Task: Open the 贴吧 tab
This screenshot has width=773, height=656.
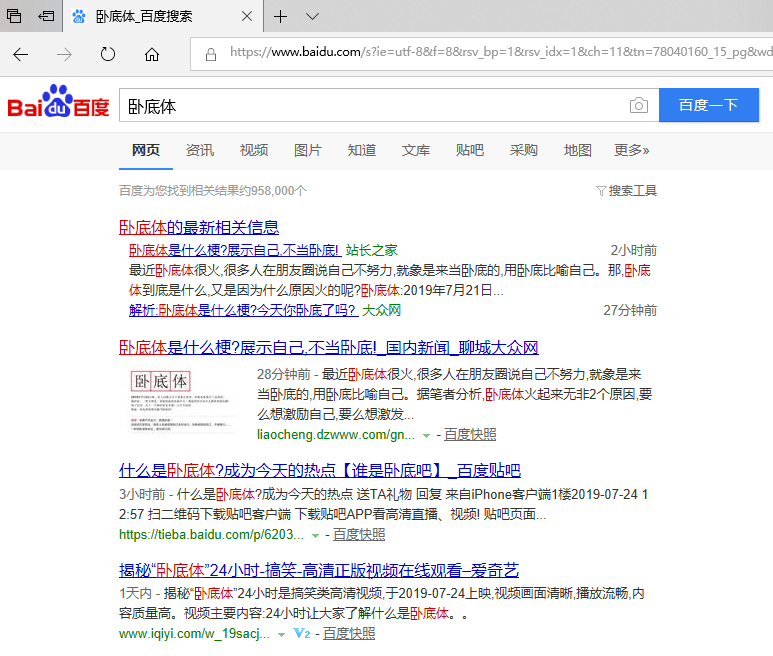Action: 470,150
